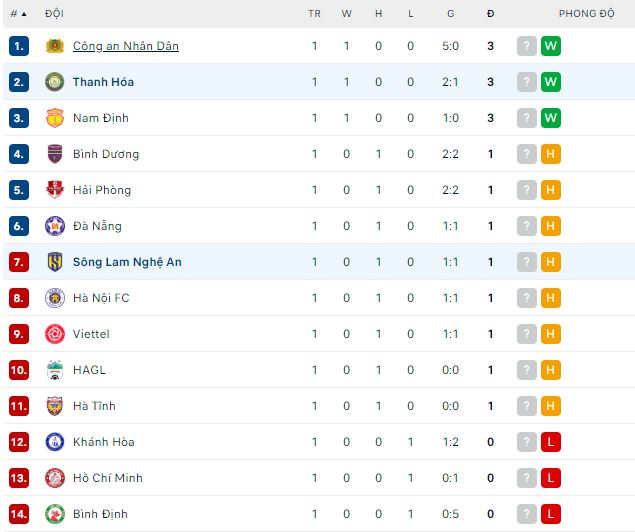
Task: Open the Công an Nhân Dân team link
Action: pos(126,46)
